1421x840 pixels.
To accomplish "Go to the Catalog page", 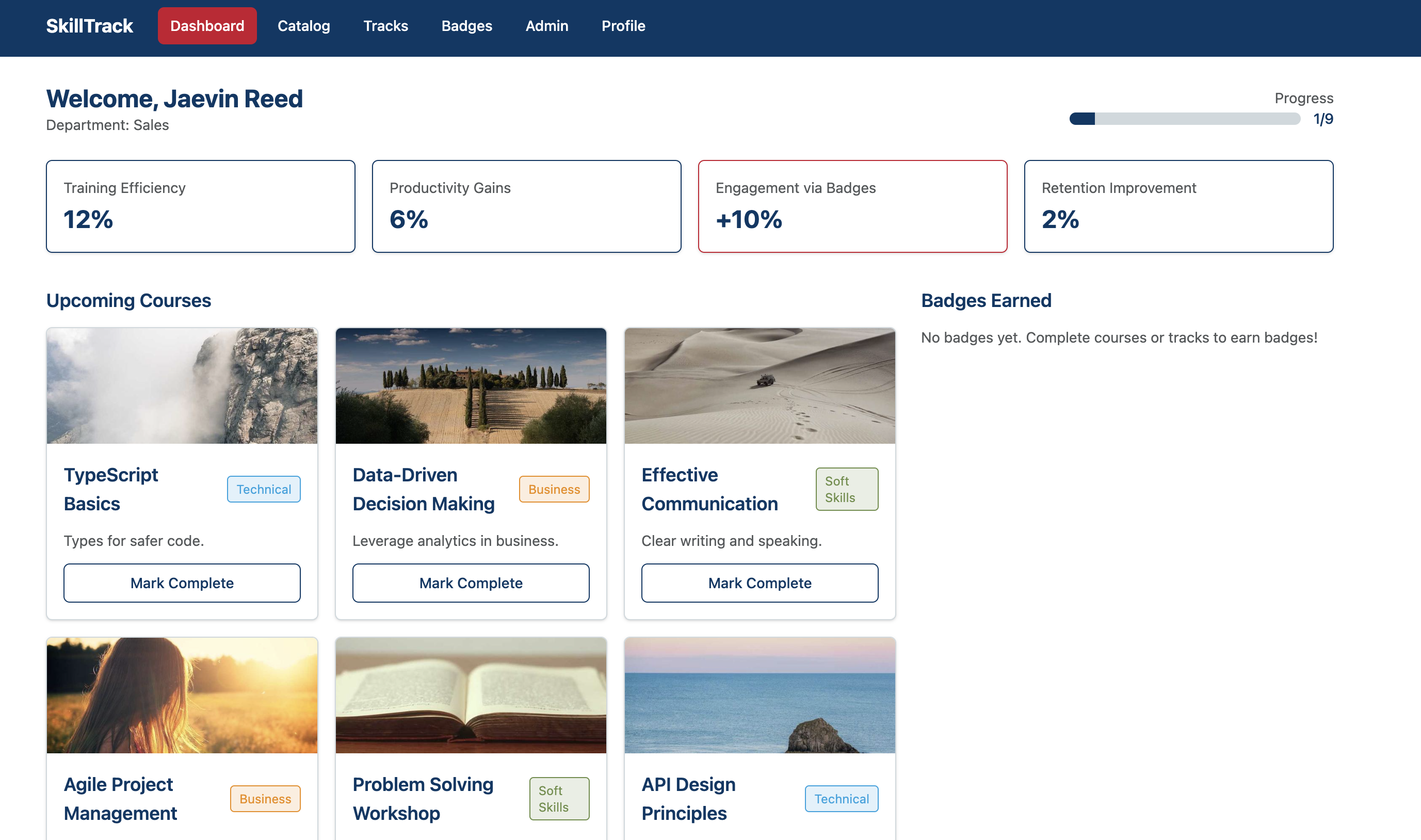I will 303,26.
